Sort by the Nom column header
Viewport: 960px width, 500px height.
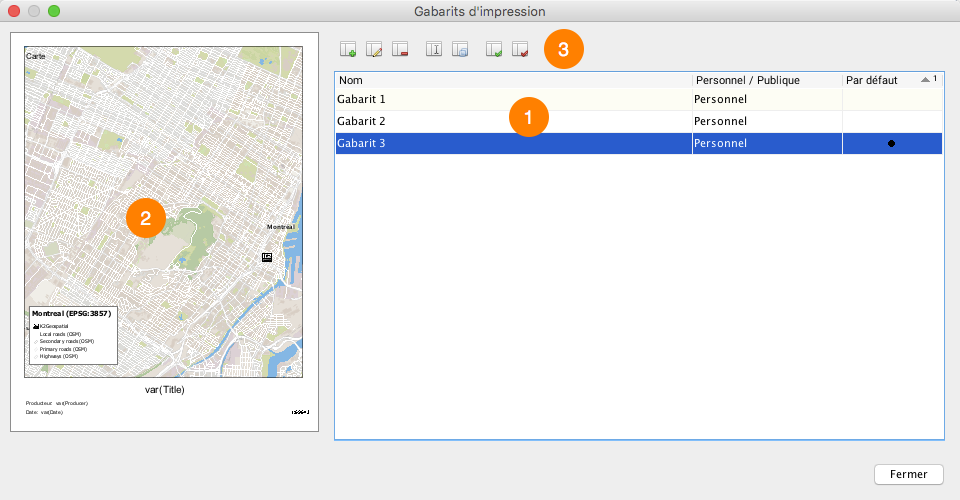[512, 80]
